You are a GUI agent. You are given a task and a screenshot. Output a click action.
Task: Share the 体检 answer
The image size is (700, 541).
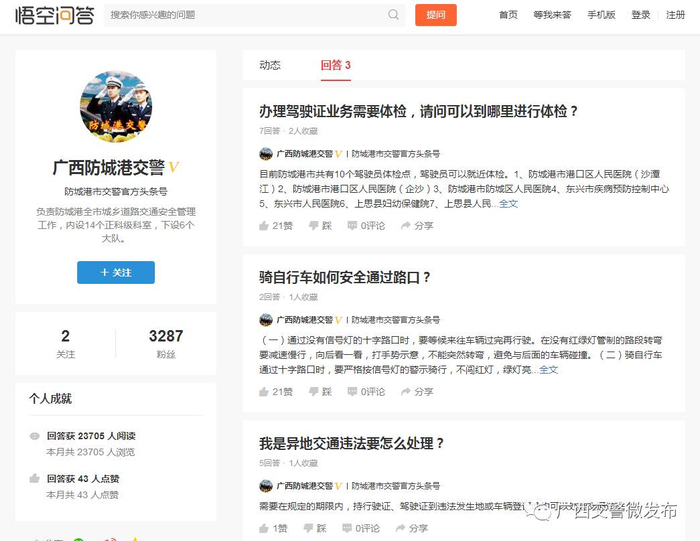(x=417, y=226)
